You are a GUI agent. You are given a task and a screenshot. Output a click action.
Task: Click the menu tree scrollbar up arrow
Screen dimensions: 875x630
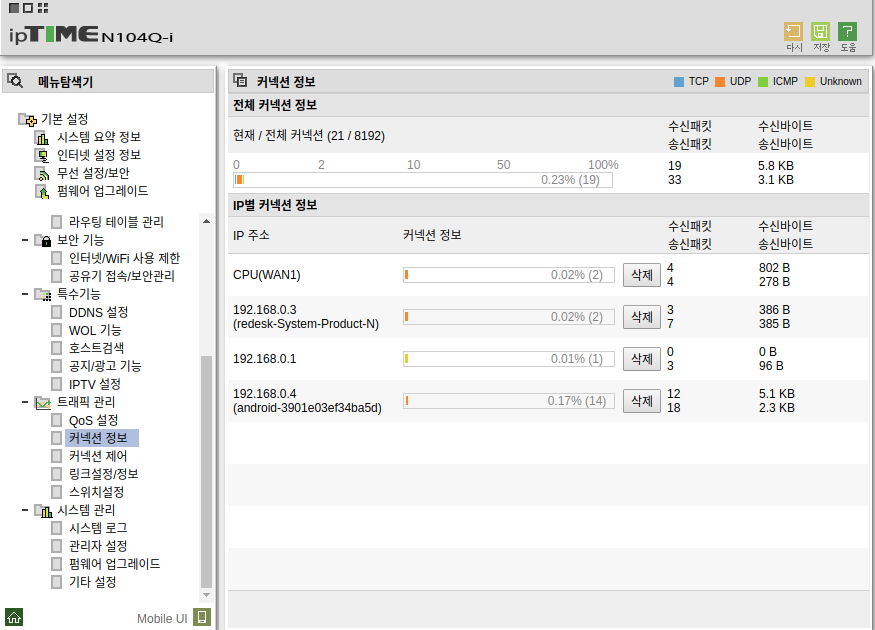206,222
